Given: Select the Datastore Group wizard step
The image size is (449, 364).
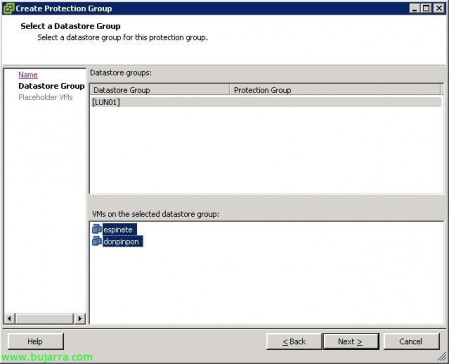Looking at the screenshot, I should tap(51, 86).
